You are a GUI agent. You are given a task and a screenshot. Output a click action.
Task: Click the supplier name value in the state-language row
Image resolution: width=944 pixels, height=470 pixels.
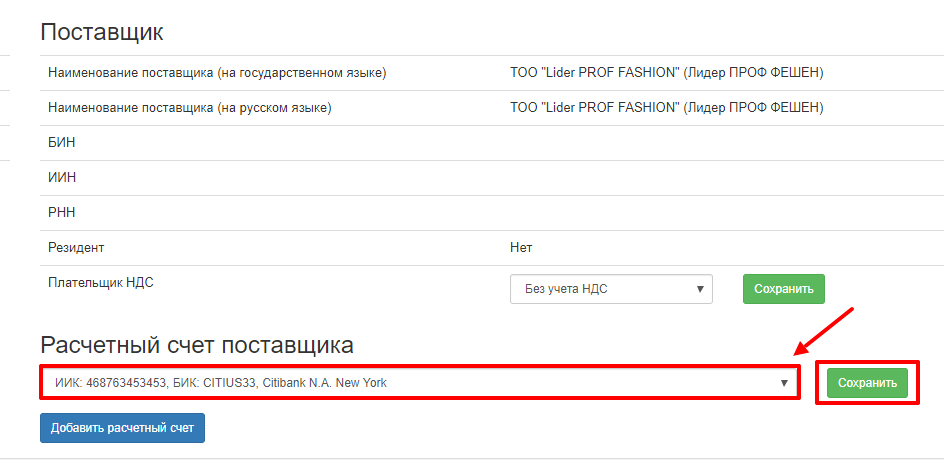click(x=666, y=73)
